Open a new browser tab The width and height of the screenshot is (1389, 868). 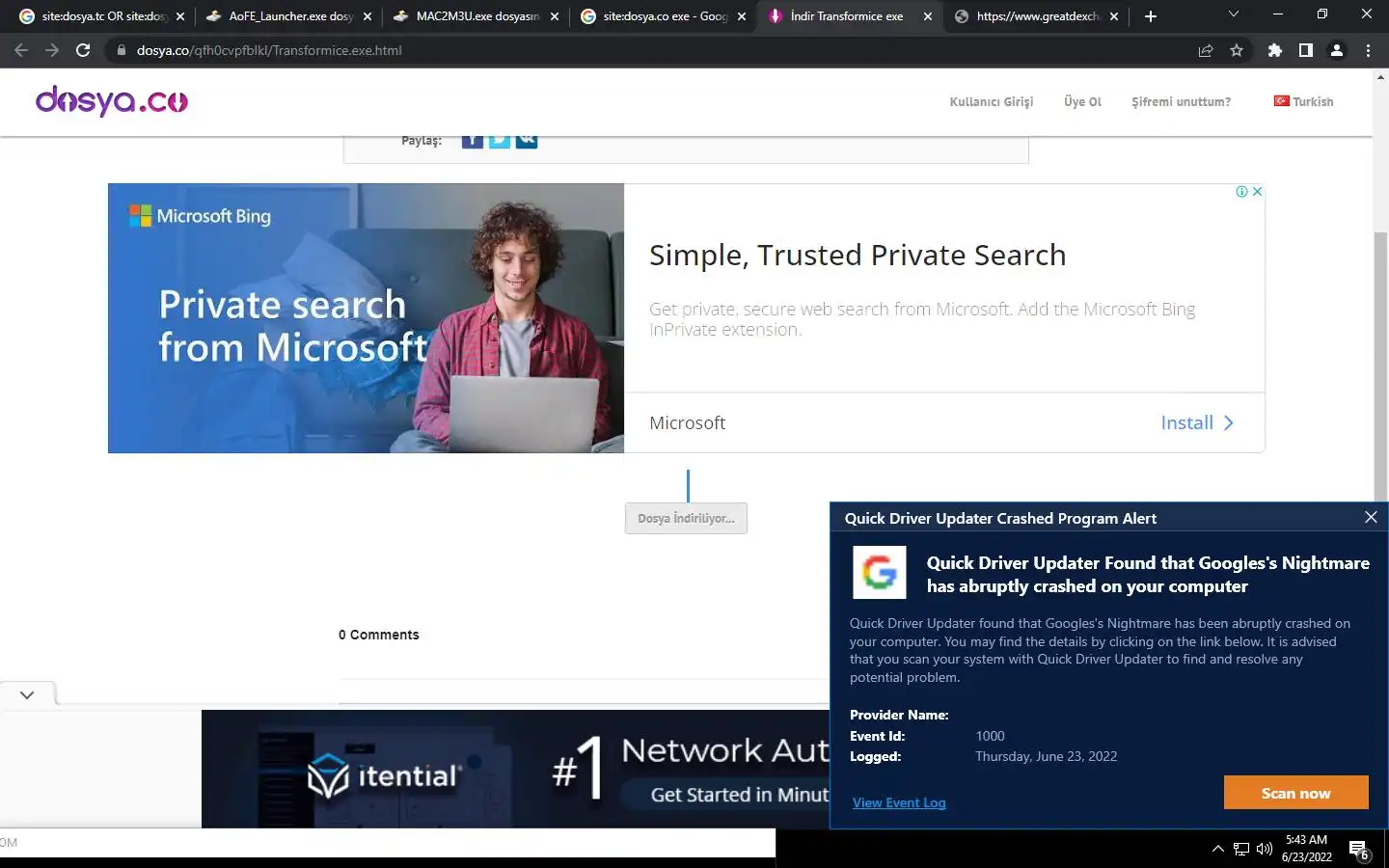point(1150,16)
